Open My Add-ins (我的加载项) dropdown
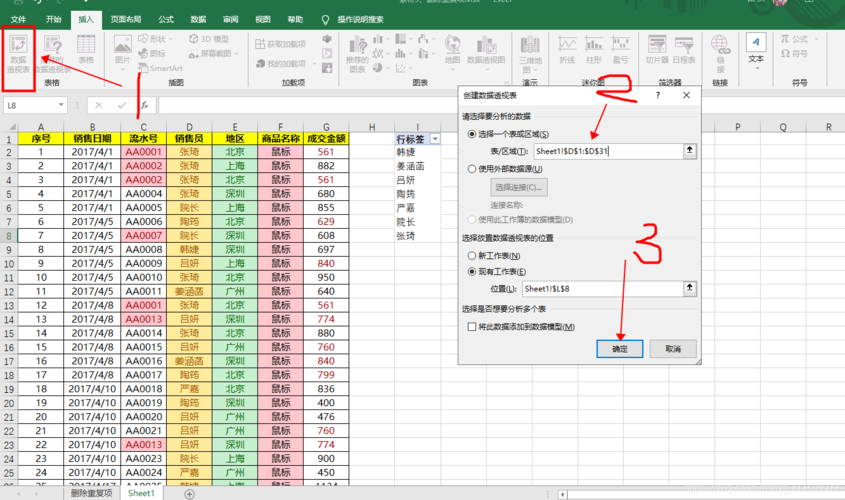Screen dimensions: 845x500 coord(286,63)
